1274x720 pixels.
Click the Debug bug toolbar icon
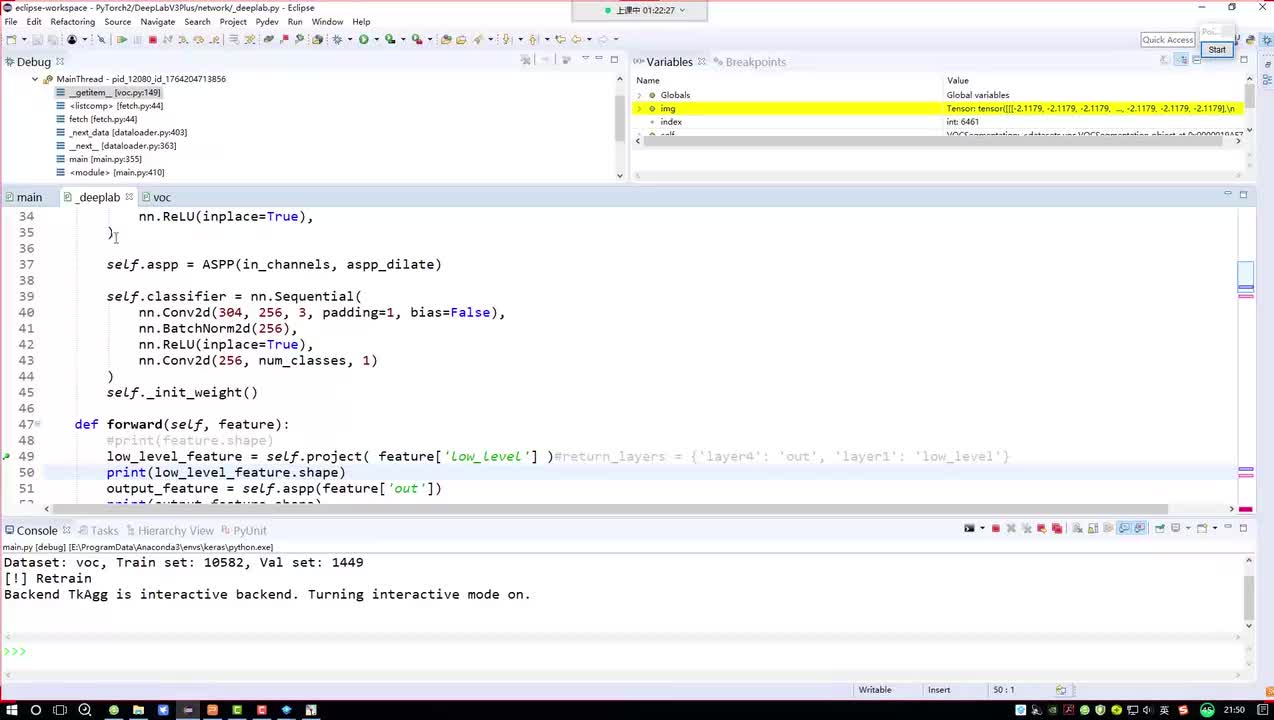336,39
